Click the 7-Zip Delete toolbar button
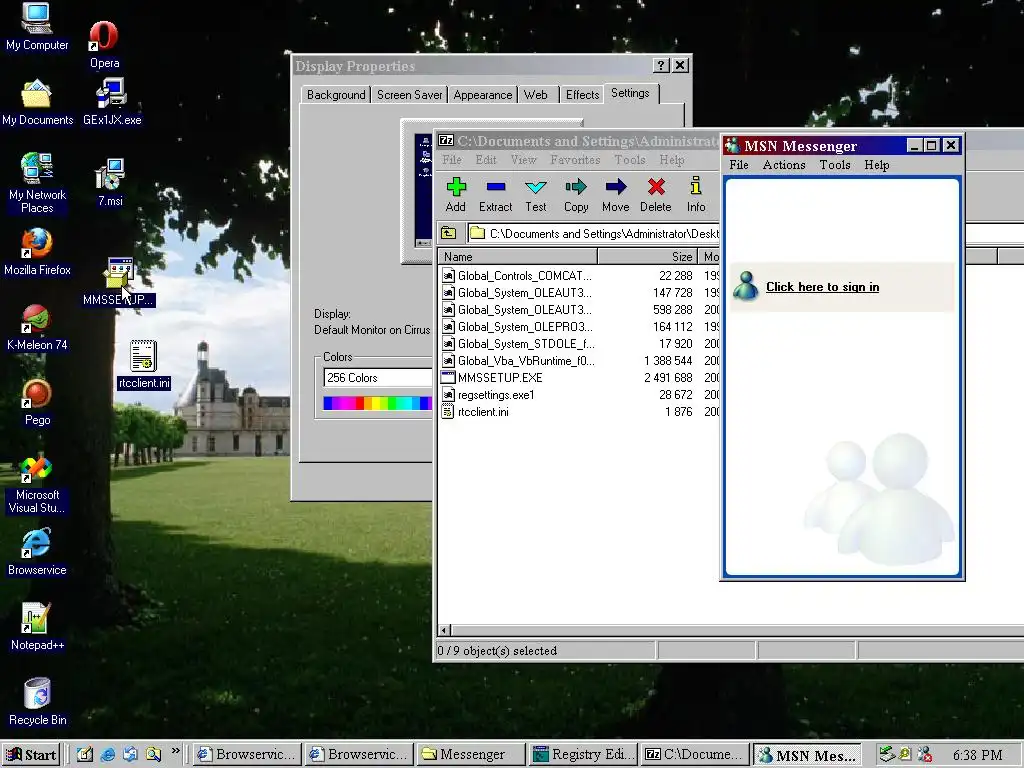 (656, 195)
